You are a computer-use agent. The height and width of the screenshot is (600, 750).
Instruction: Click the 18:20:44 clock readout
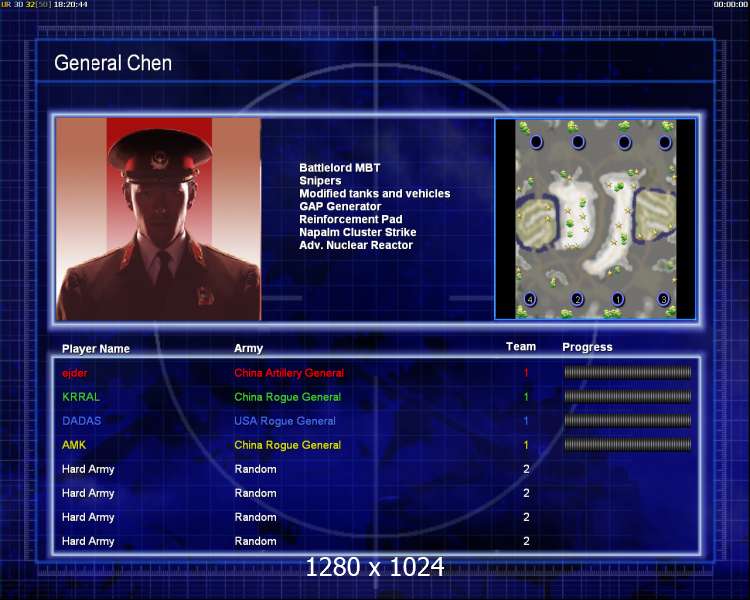[x=70, y=4]
